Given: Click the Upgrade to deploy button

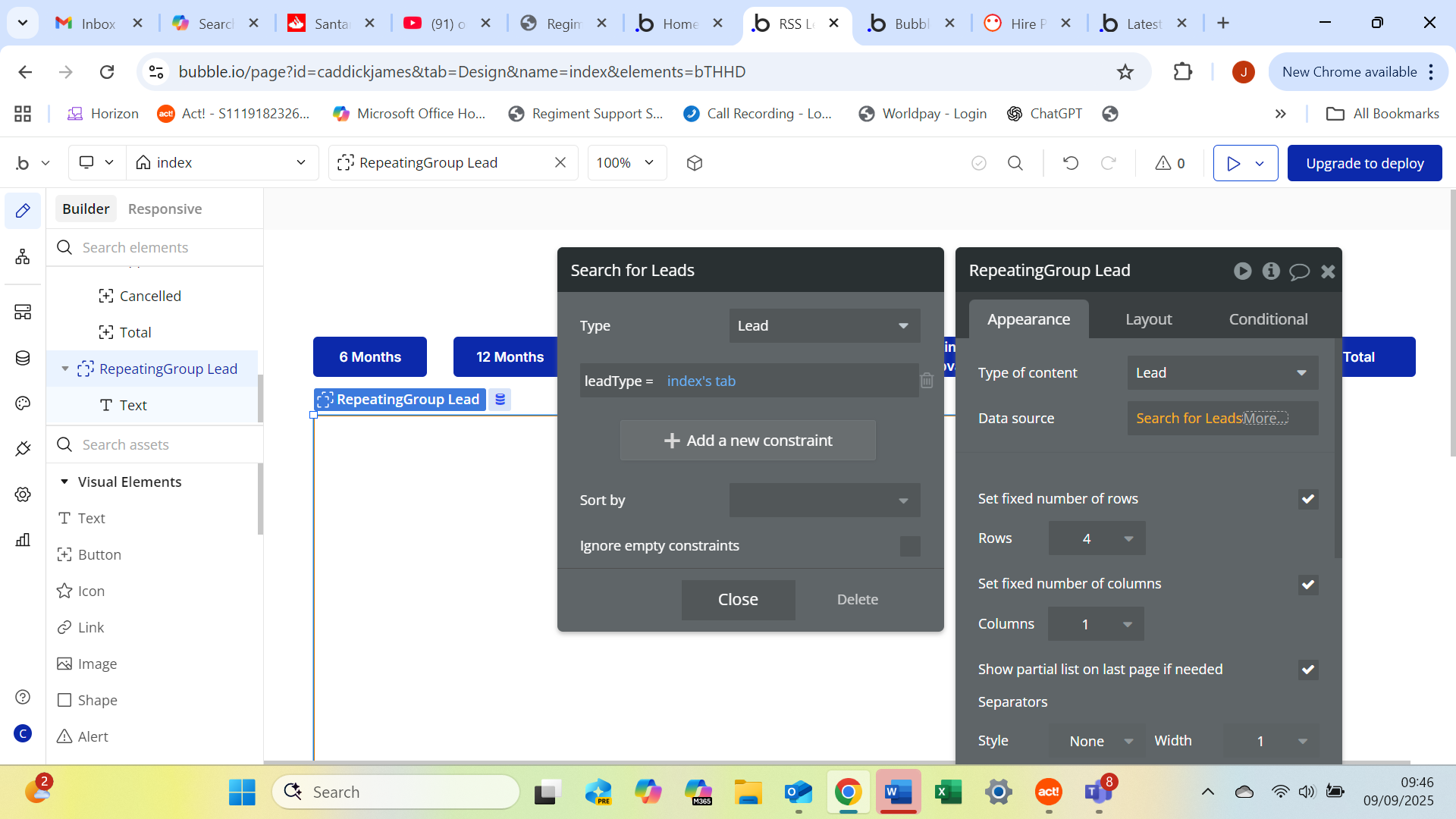Looking at the screenshot, I should coord(1364,163).
